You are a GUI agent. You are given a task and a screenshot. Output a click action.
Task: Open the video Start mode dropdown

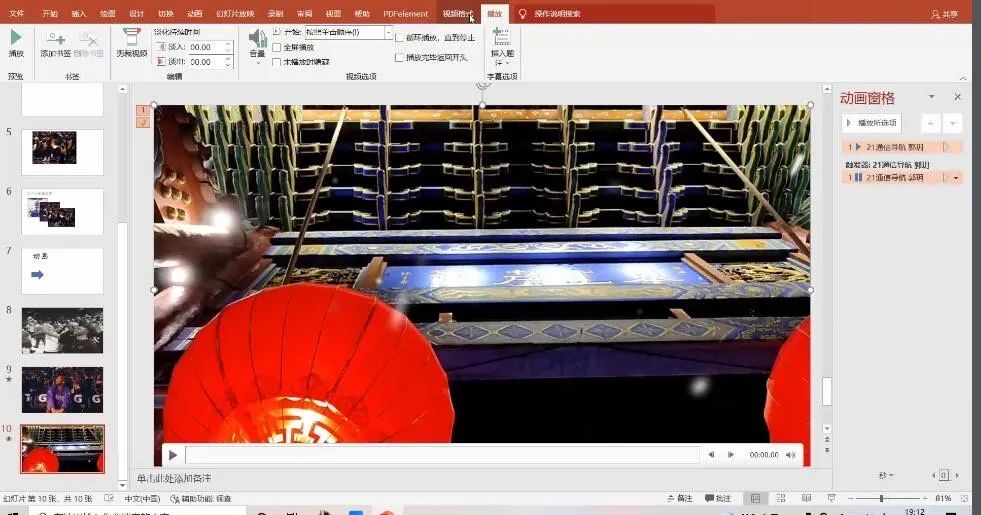click(x=389, y=33)
